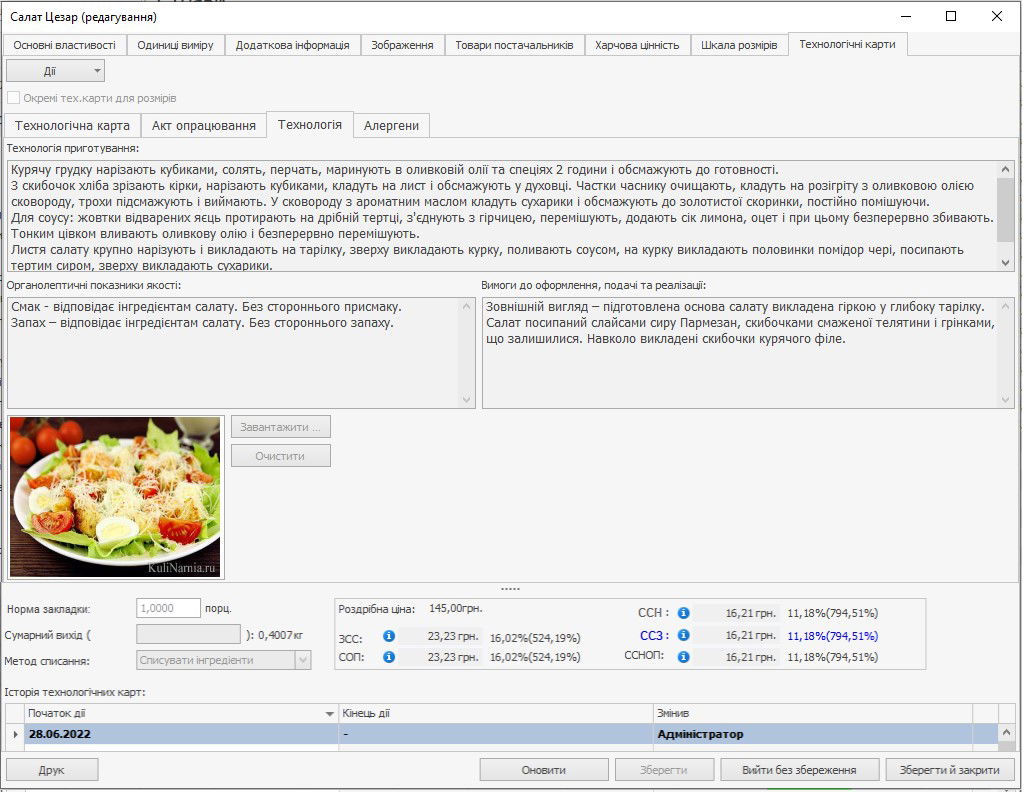Viewport: 1023px width, 792px height.
Task: Open the 'Початок дії' column sort arrow
Action: pos(330,713)
